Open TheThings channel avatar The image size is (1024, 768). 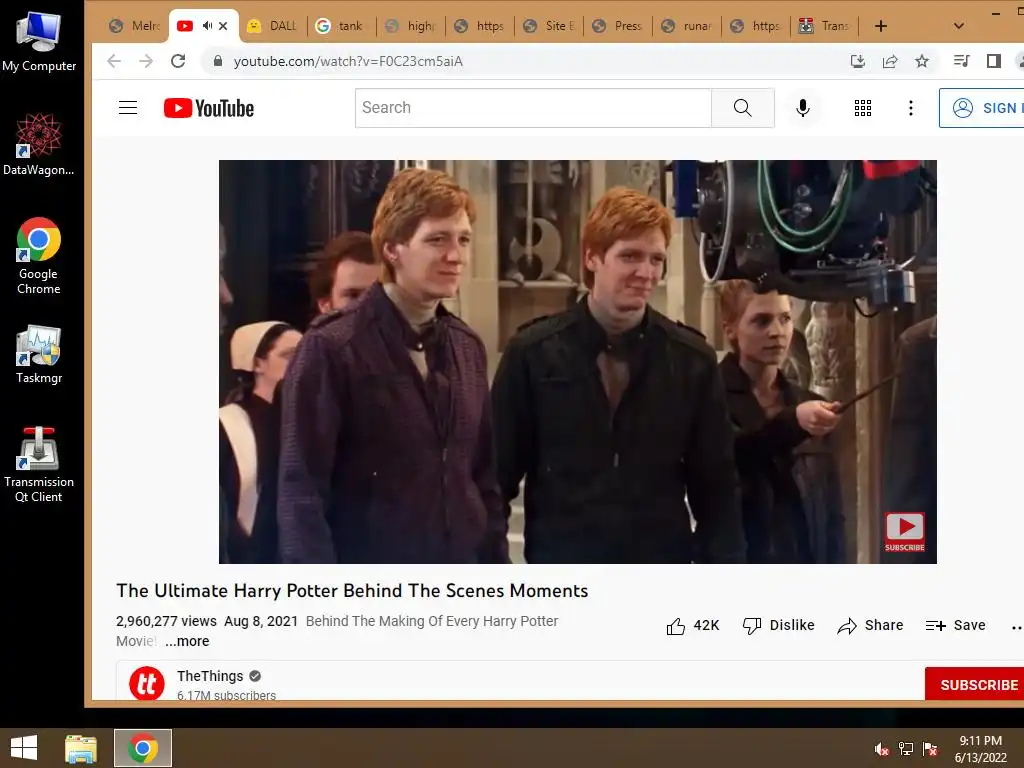(146, 683)
